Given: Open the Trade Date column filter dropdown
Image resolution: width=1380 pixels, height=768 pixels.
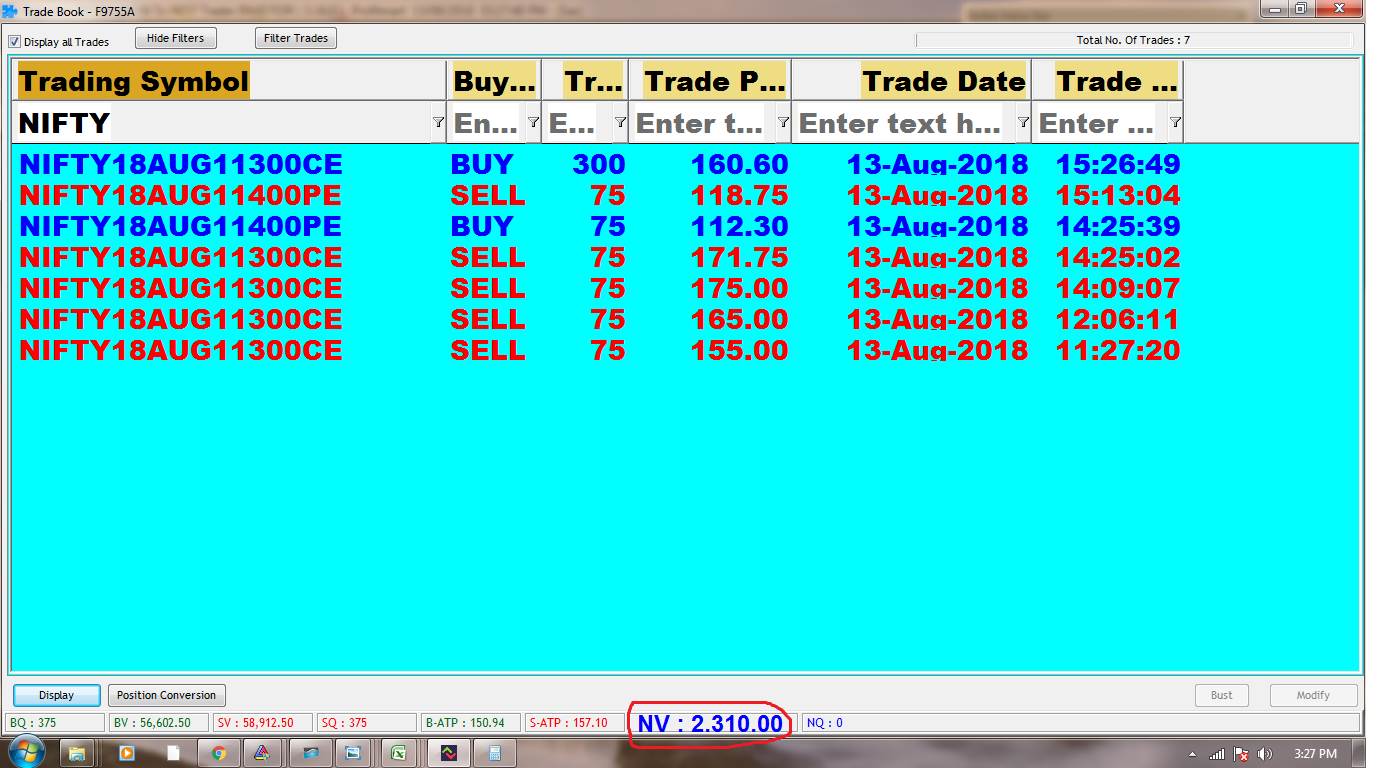Looking at the screenshot, I should click(x=1023, y=122).
